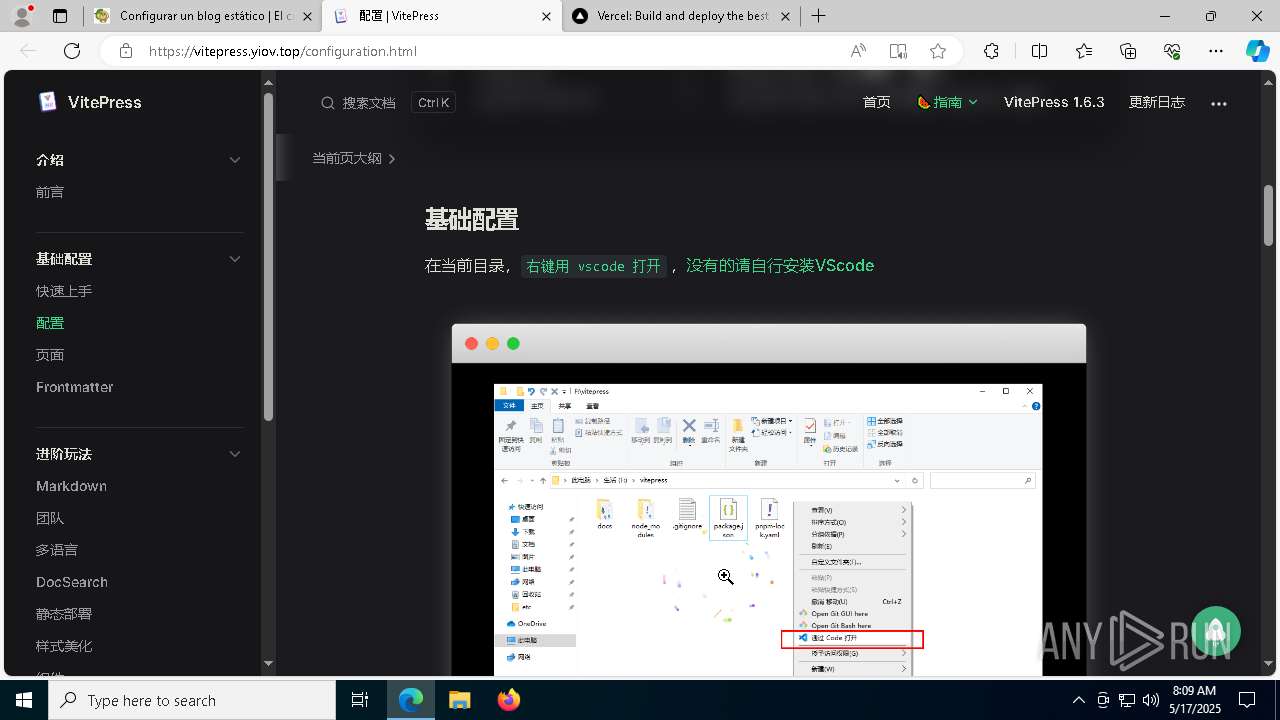
Task: Open 配置 sidebar page
Action: point(50,323)
